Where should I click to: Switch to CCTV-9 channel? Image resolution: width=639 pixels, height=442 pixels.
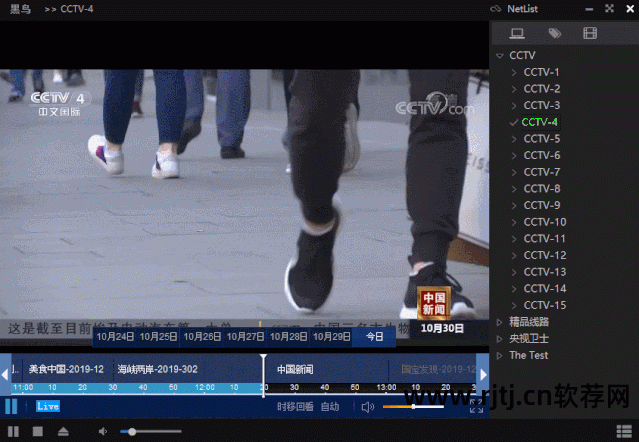542,205
